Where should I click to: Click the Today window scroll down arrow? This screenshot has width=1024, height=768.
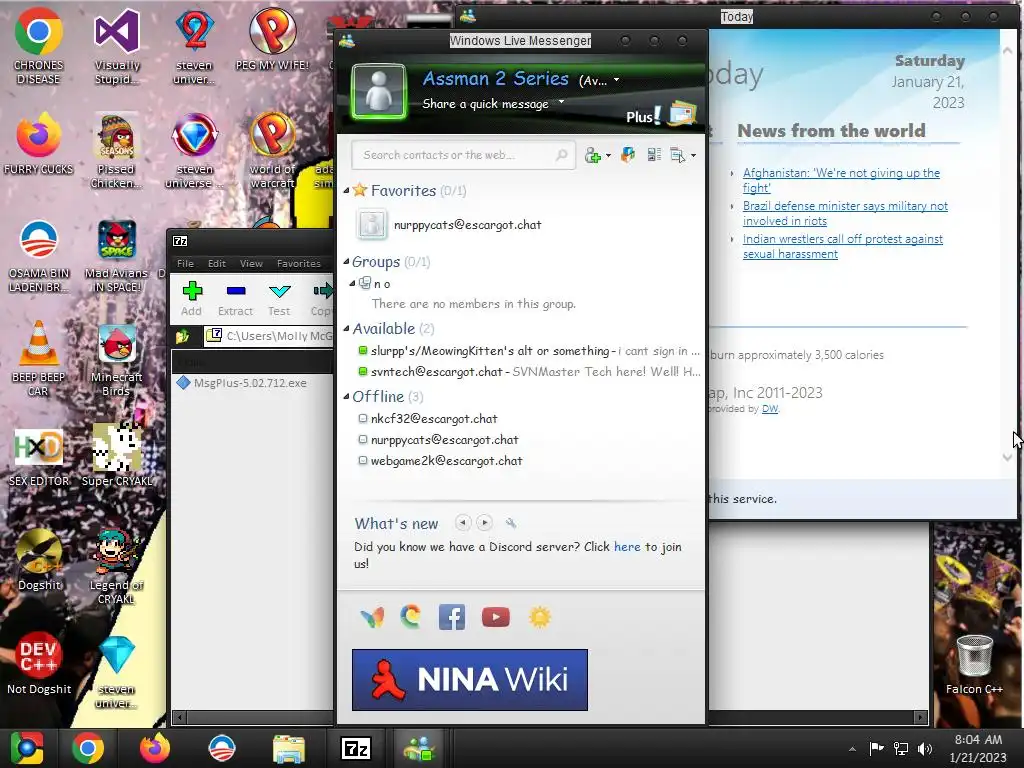click(x=1008, y=458)
